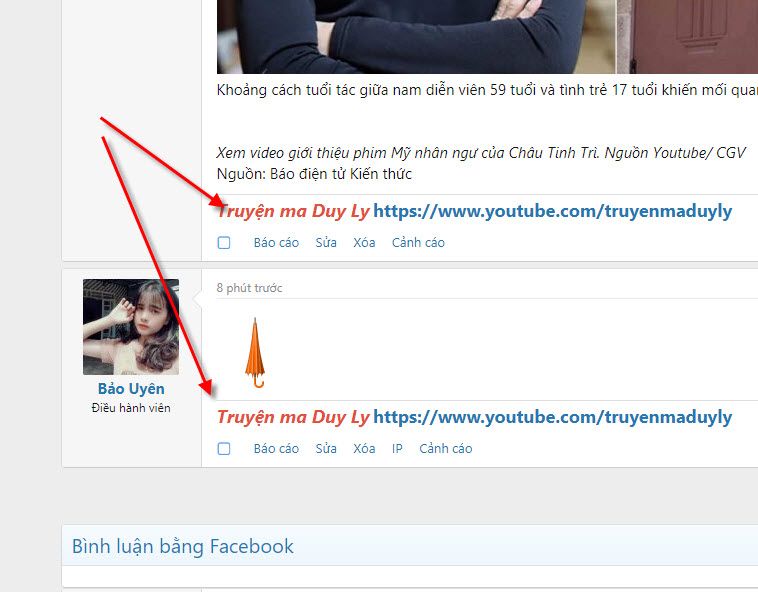
Task: Select the checkbox under the Châu Tinh Trì article post
Action: (224, 243)
